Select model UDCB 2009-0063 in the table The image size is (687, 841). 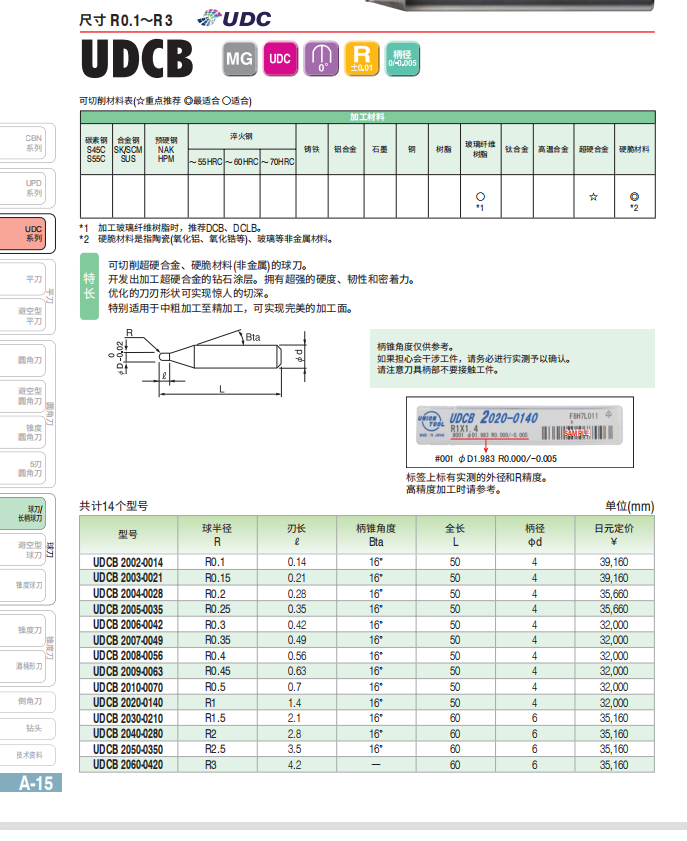[x=128, y=672]
